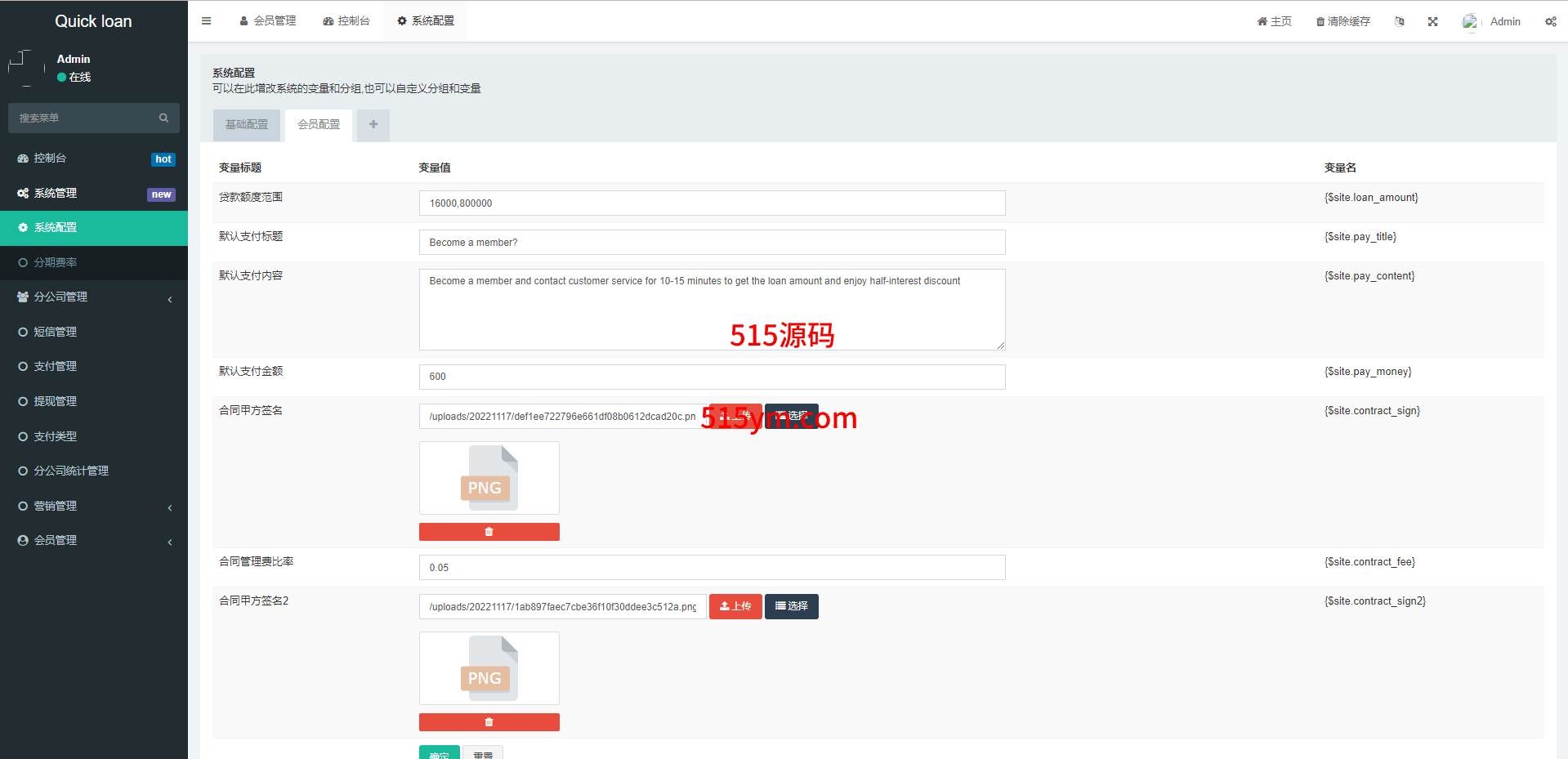
Task: Open the 会员管理 top navigation tab
Action: (x=267, y=21)
